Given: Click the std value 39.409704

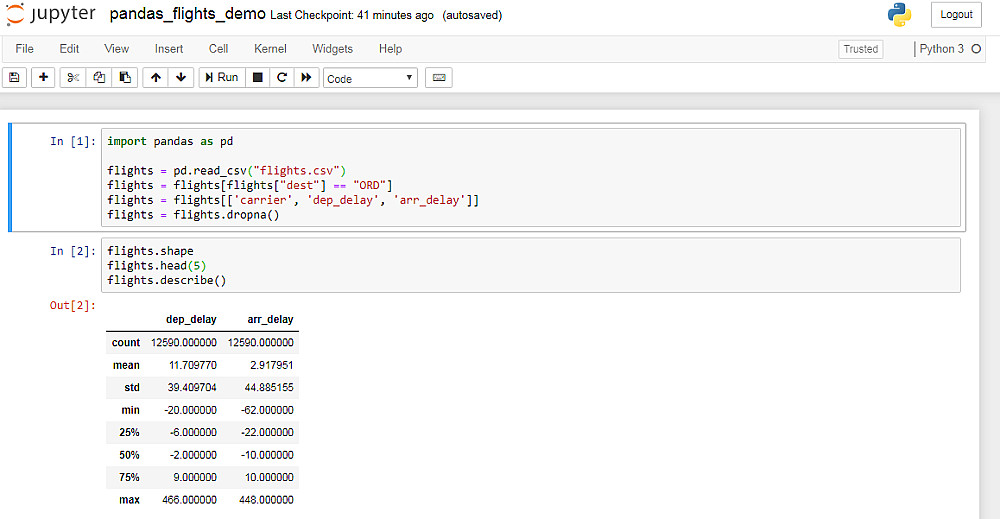Looking at the screenshot, I should 192,388.
